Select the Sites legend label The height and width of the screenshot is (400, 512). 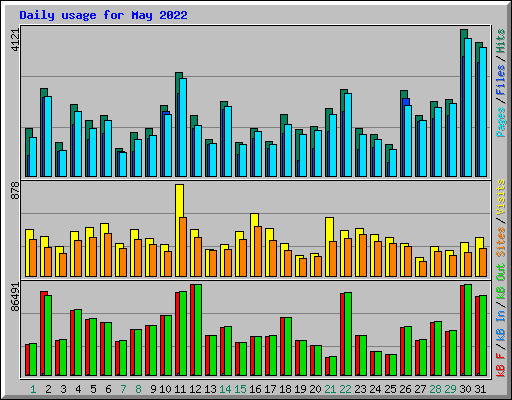tap(501, 242)
